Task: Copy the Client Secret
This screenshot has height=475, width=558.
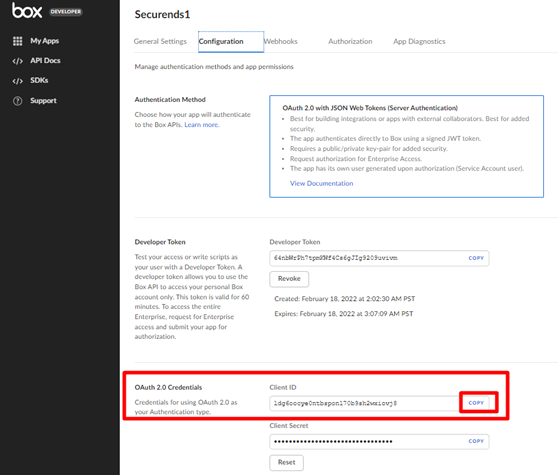Action: [x=476, y=441]
